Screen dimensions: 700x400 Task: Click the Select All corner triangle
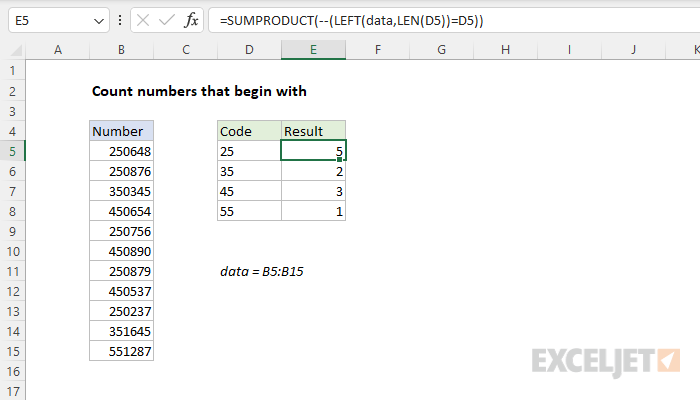coord(16,50)
